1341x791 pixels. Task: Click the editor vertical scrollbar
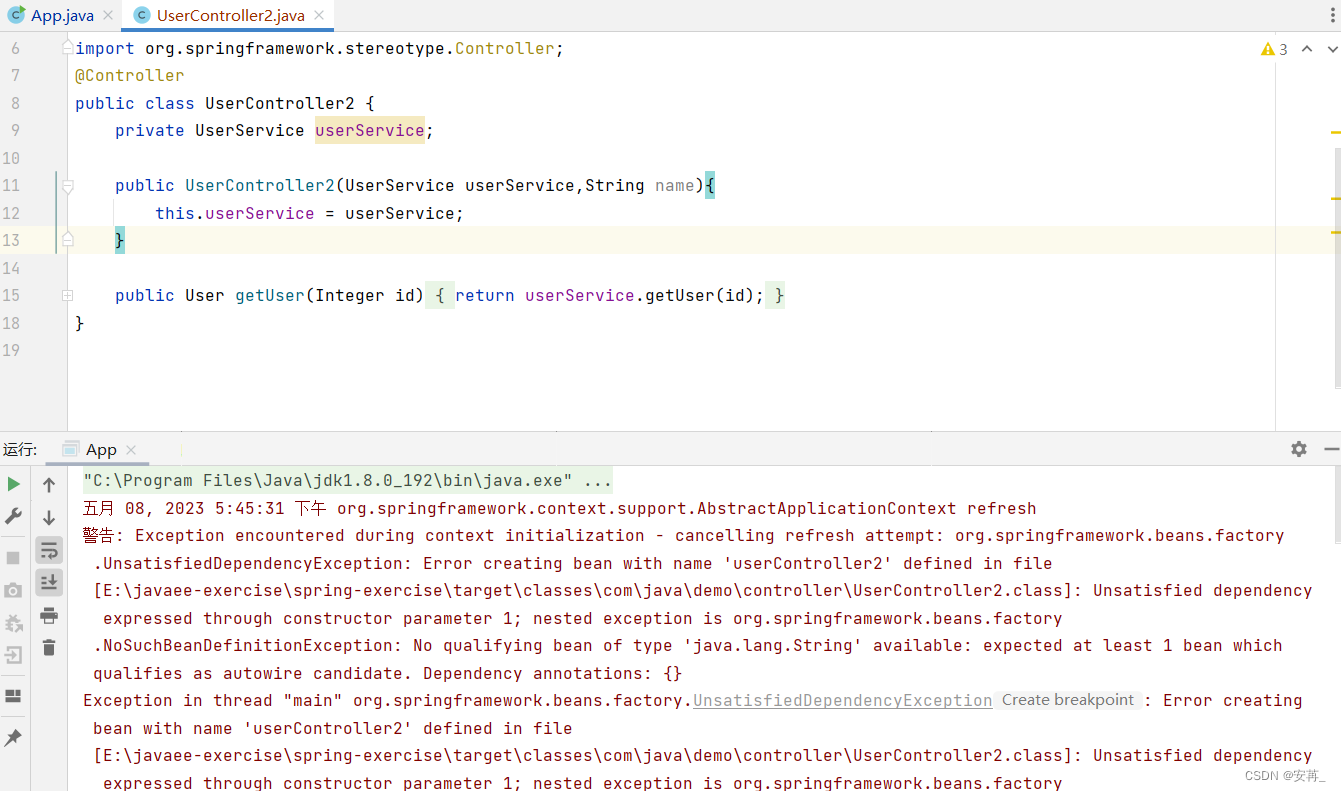pos(1337,268)
